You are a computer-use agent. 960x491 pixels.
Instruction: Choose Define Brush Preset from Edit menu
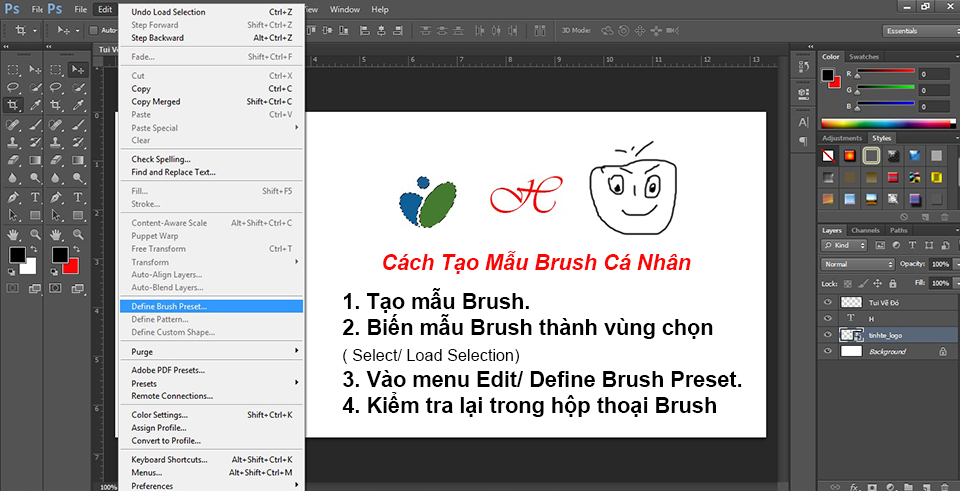[211, 306]
